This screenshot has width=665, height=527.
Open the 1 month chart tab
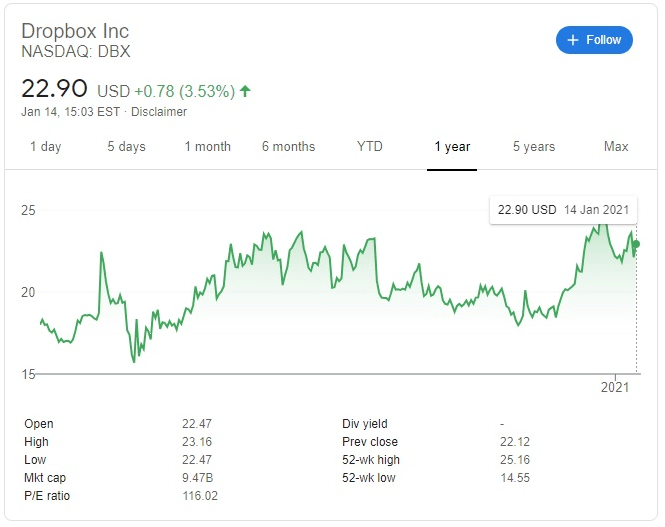tap(208, 147)
